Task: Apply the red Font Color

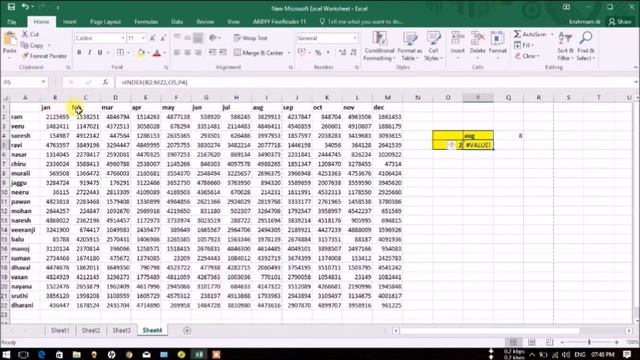Action: coord(157,53)
